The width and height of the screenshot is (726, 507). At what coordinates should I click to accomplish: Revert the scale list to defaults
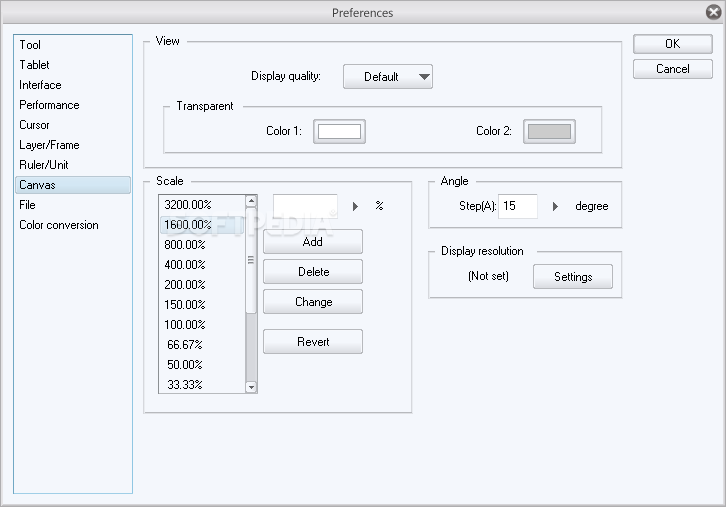312,341
